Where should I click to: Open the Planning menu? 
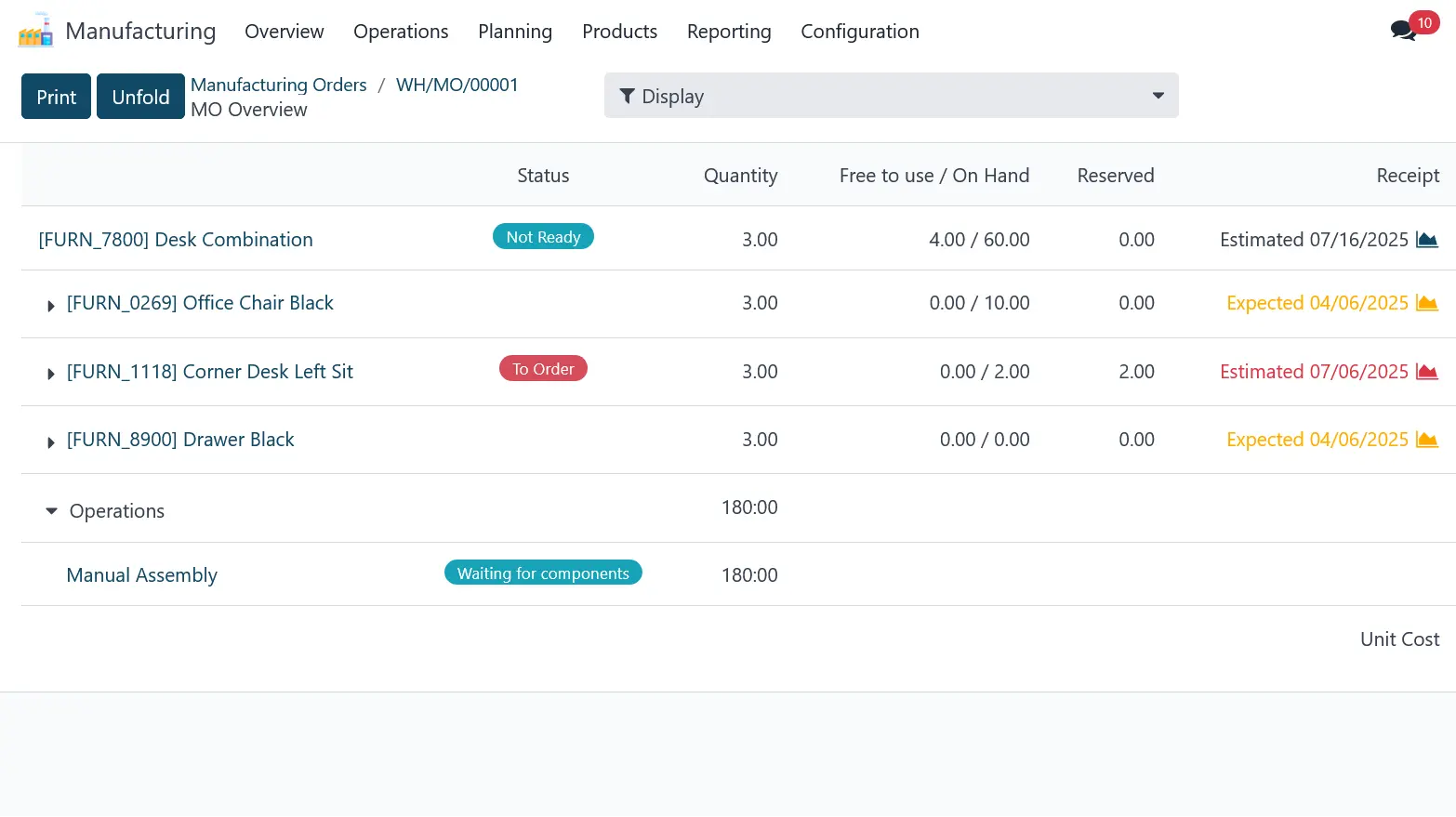tap(514, 32)
